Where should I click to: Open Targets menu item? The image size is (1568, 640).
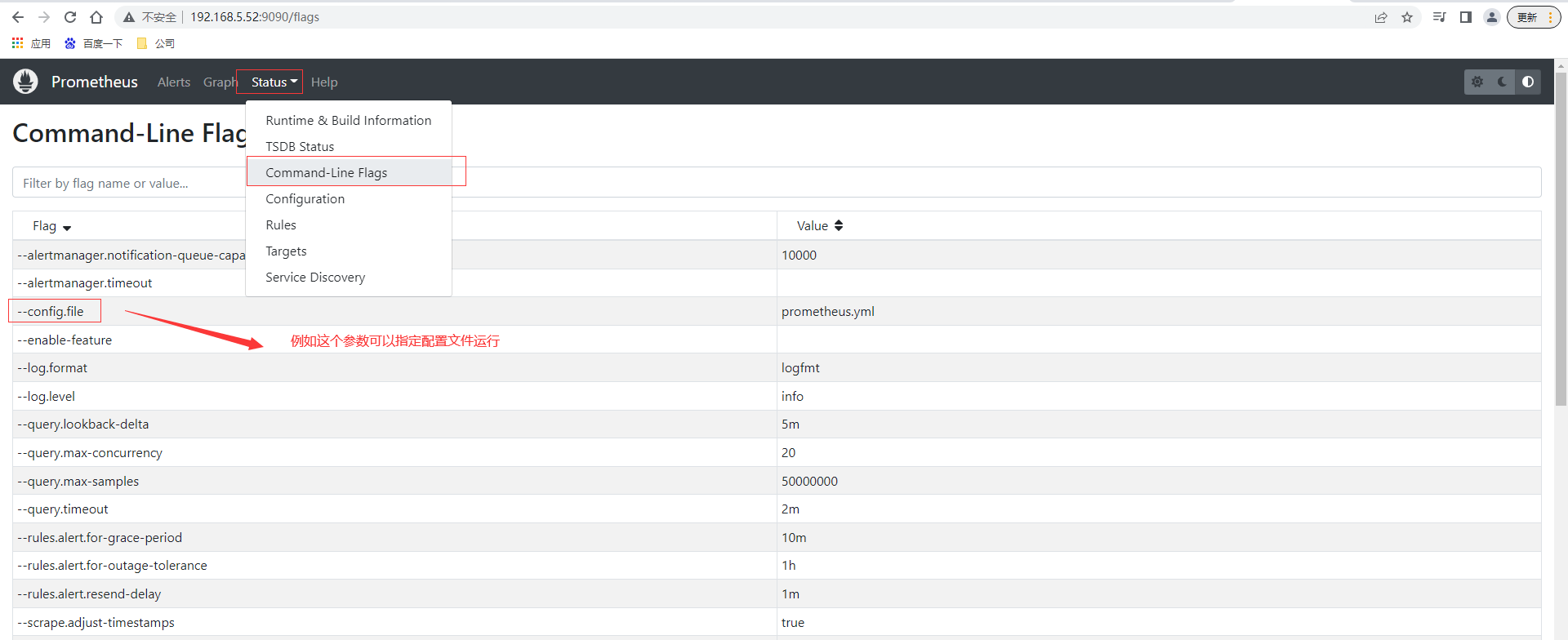point(349,251)
